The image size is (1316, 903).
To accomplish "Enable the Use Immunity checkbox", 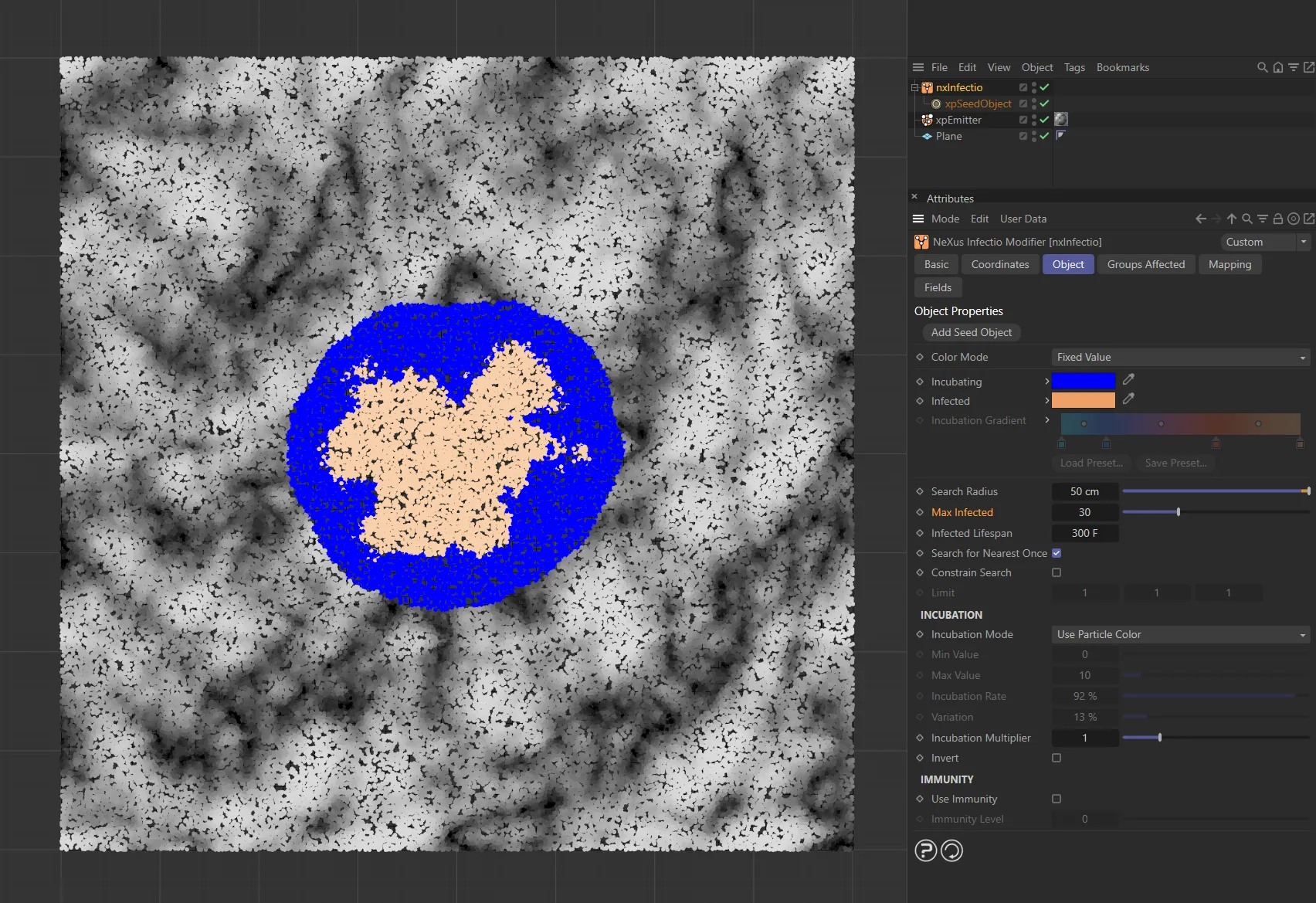I will [1057, 799].
